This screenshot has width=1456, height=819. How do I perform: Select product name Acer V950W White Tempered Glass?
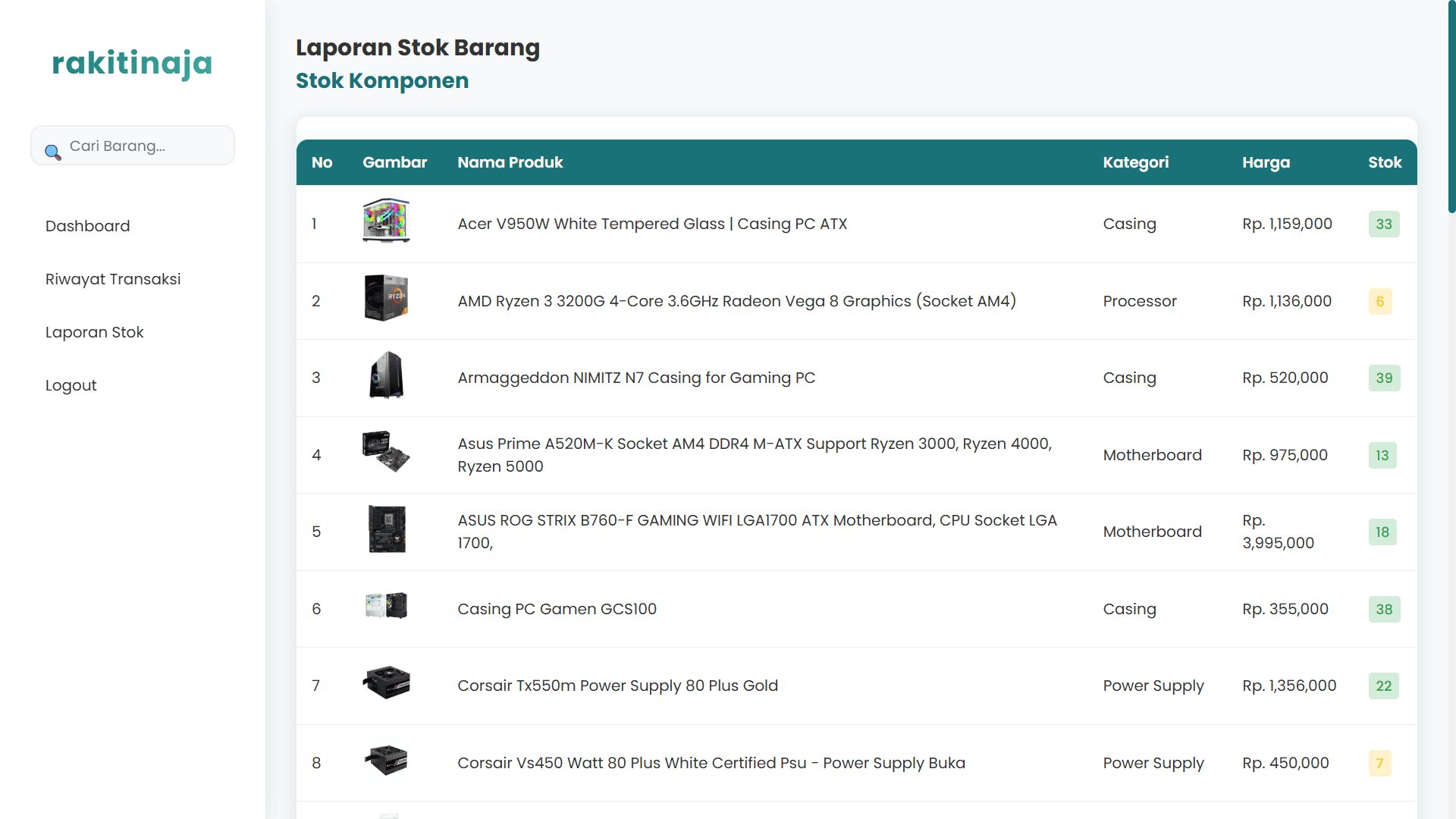652,224
